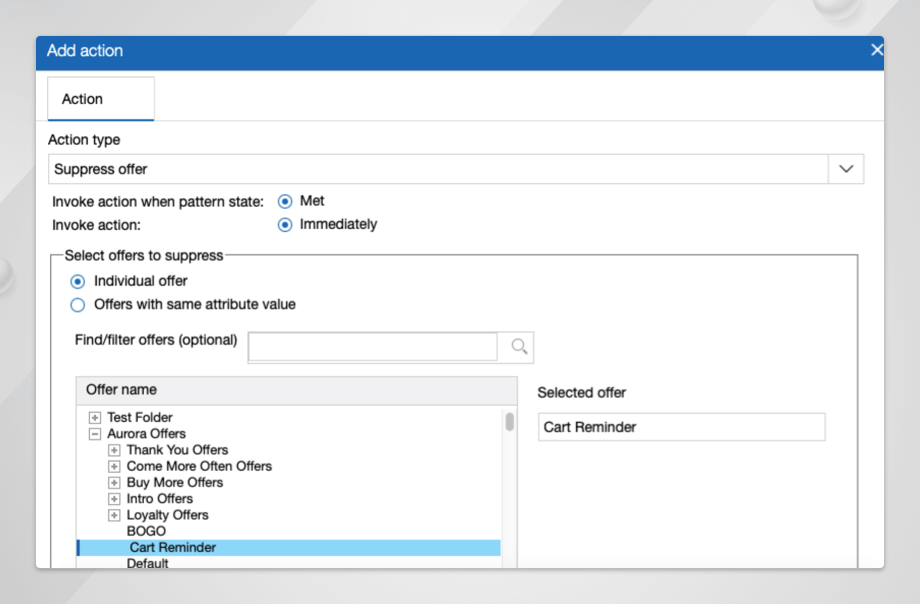Click the Find/filter offers text field

(372, 346)
